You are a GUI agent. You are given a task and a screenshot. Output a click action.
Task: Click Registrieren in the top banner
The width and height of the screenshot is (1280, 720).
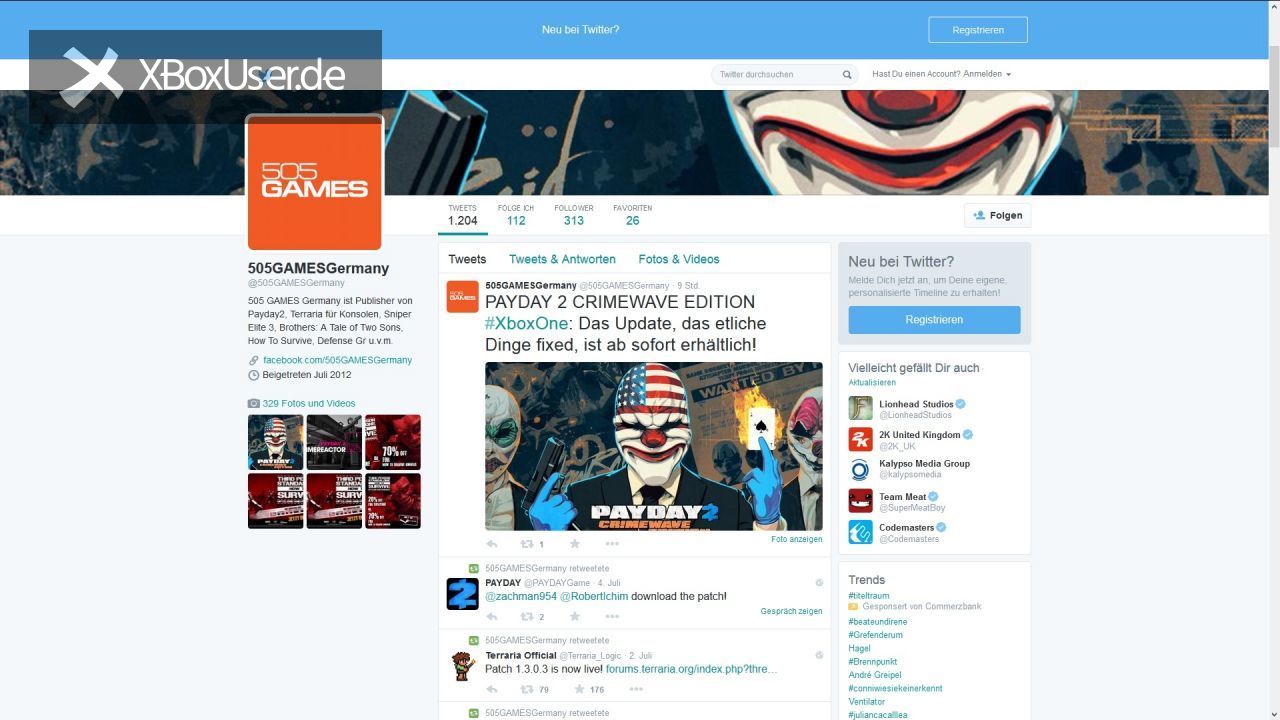pos(978,30)
